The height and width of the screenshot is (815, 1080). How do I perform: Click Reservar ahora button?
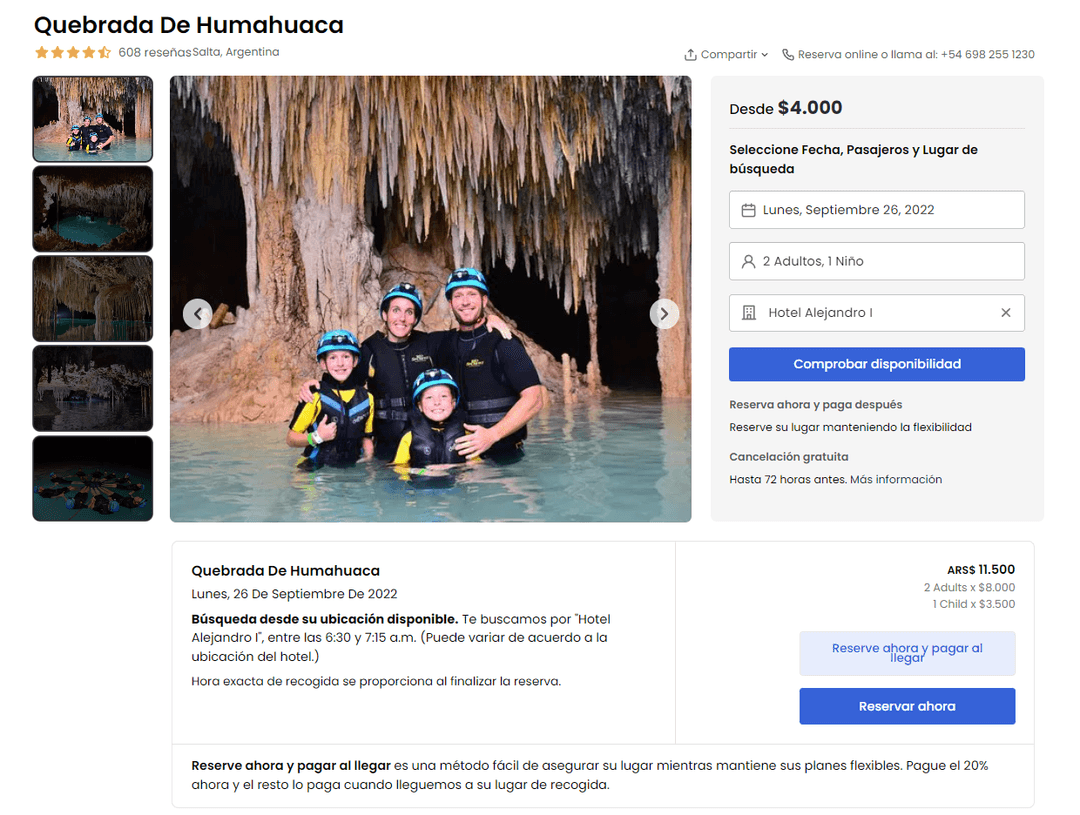coord(906,706)
